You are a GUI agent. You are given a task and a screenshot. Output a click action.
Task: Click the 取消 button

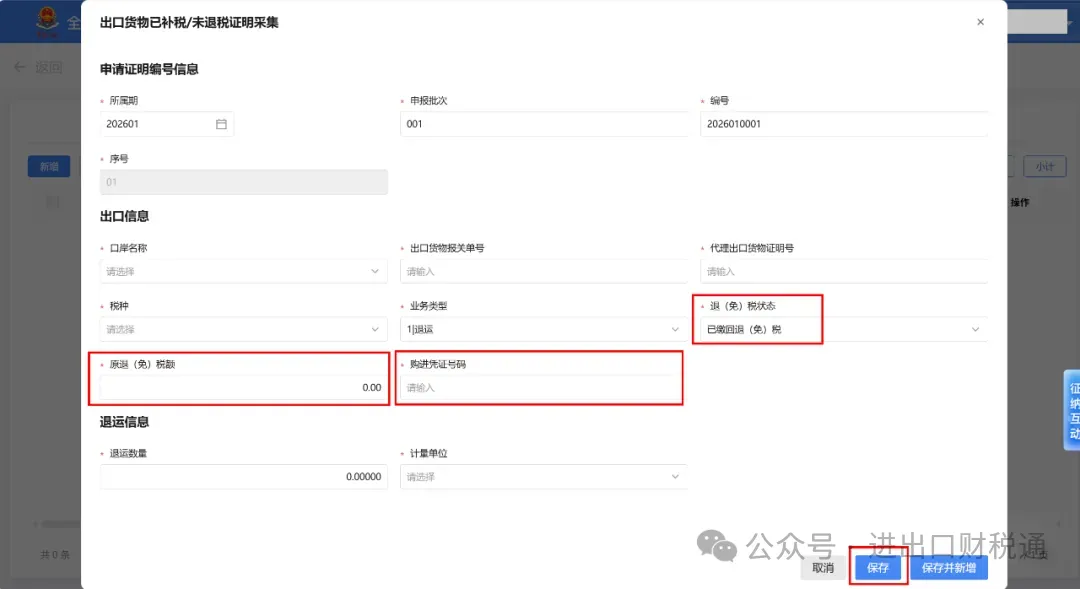coord(822,568)
